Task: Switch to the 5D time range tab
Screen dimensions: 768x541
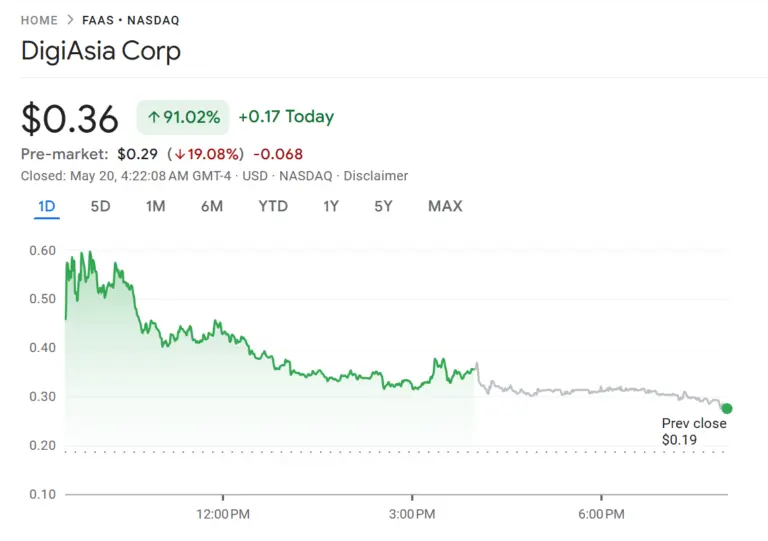Action: click(x=101, y=206)
